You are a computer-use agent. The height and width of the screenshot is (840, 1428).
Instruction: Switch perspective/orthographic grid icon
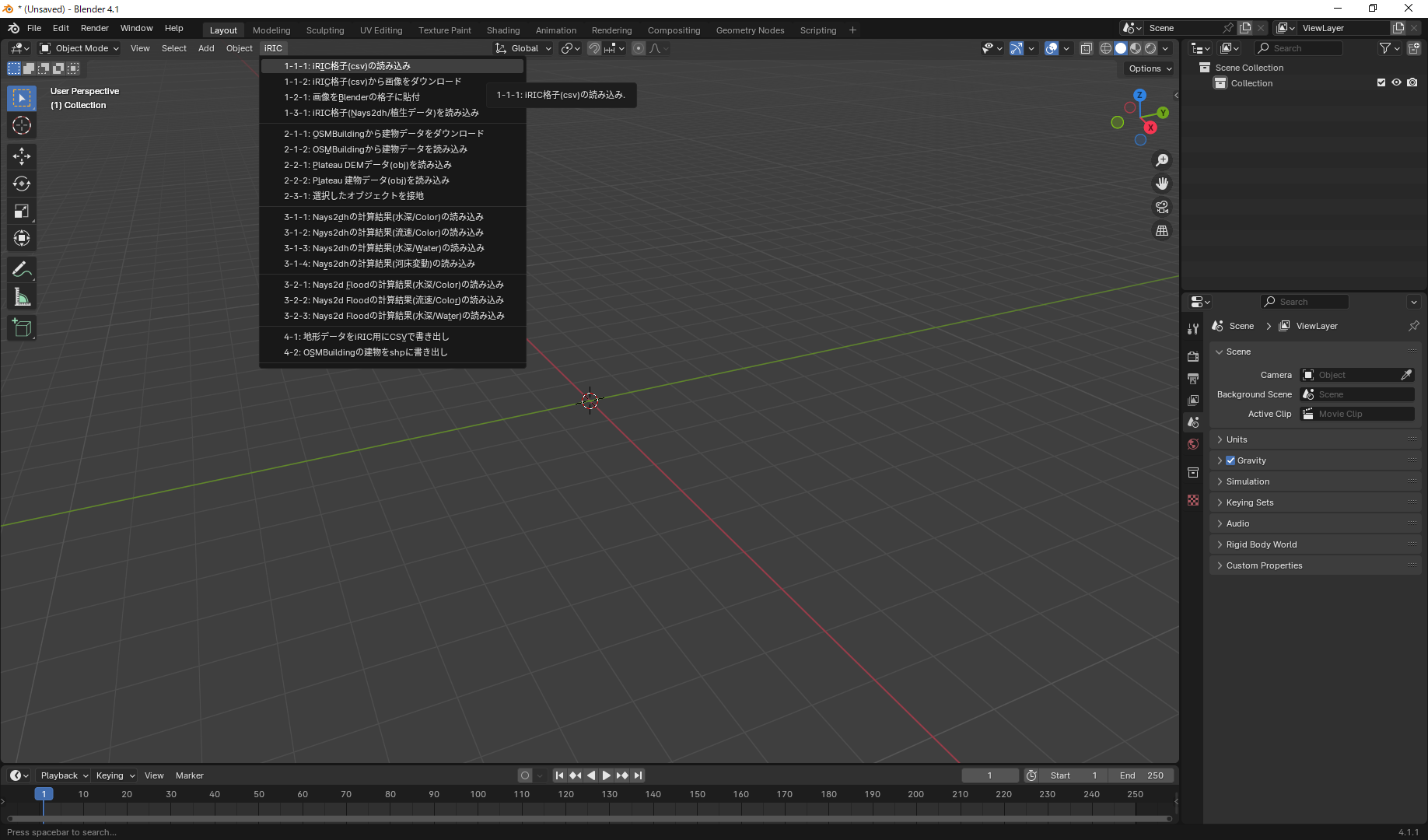[x=1162, y=231]
